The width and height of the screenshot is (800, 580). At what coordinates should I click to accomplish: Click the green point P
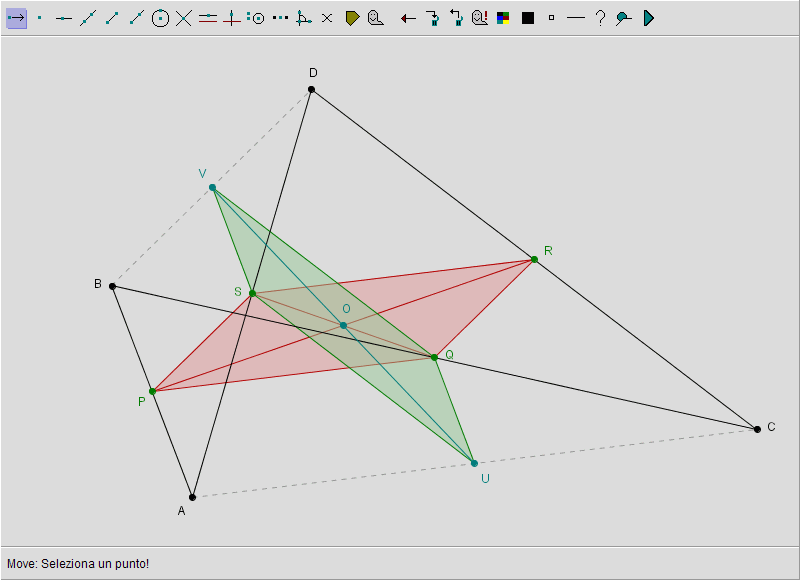[152, 392]
